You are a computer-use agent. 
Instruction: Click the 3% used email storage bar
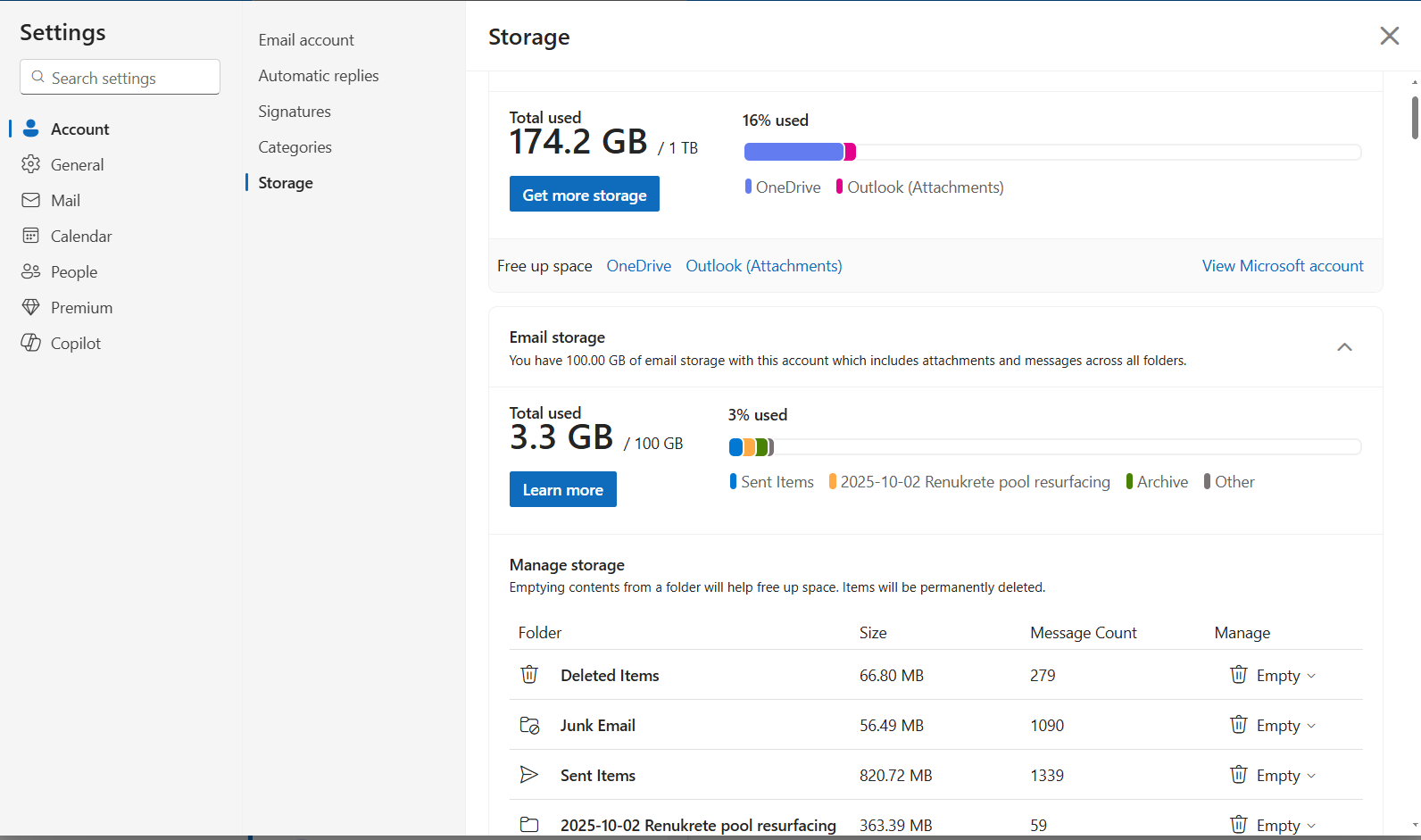(1045, 446)
